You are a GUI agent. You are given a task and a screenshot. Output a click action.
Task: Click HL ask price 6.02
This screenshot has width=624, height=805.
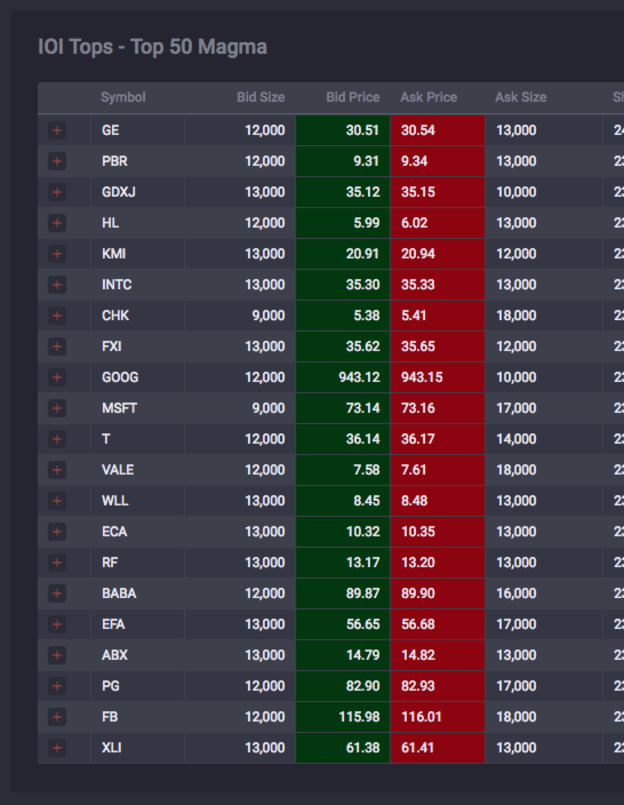tap(438, 223)
